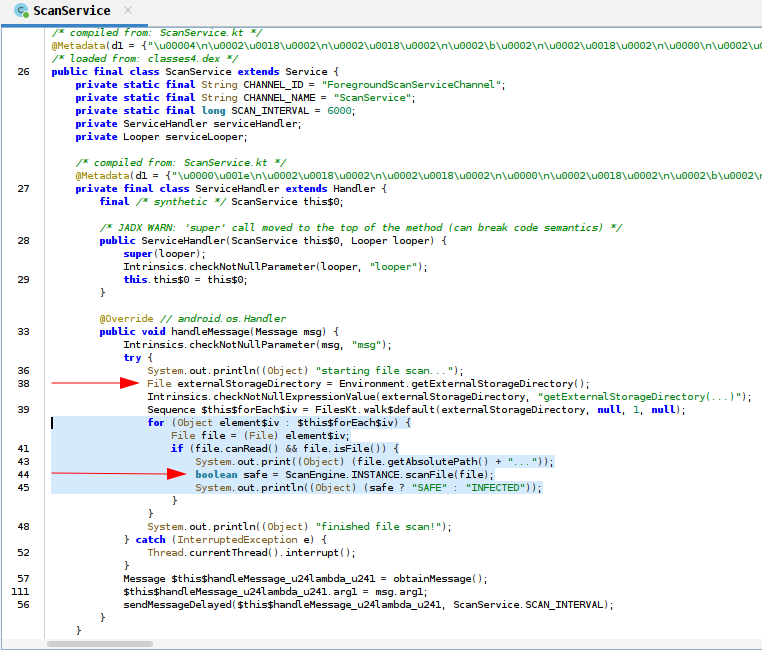Image resolution: width=762 pixels, height=650 pixels.
Task: Click line number 33 in the gutter
Action: pyautogui.click(x=23, y=332)
